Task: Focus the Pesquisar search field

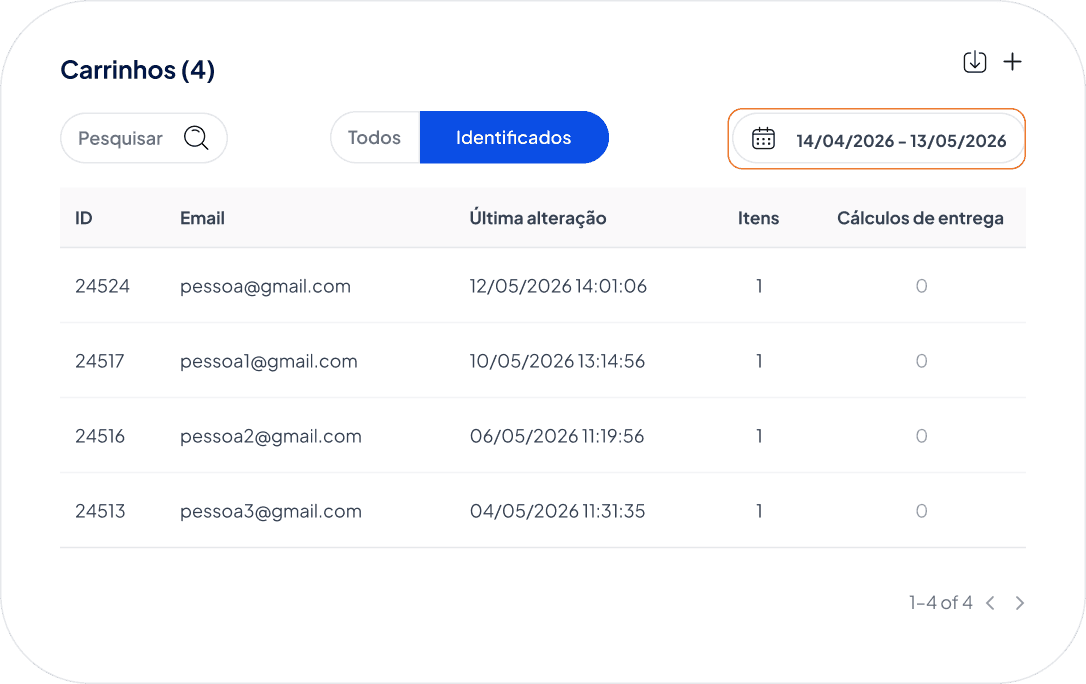Action: pyautogui.click(x=143, y=138)
